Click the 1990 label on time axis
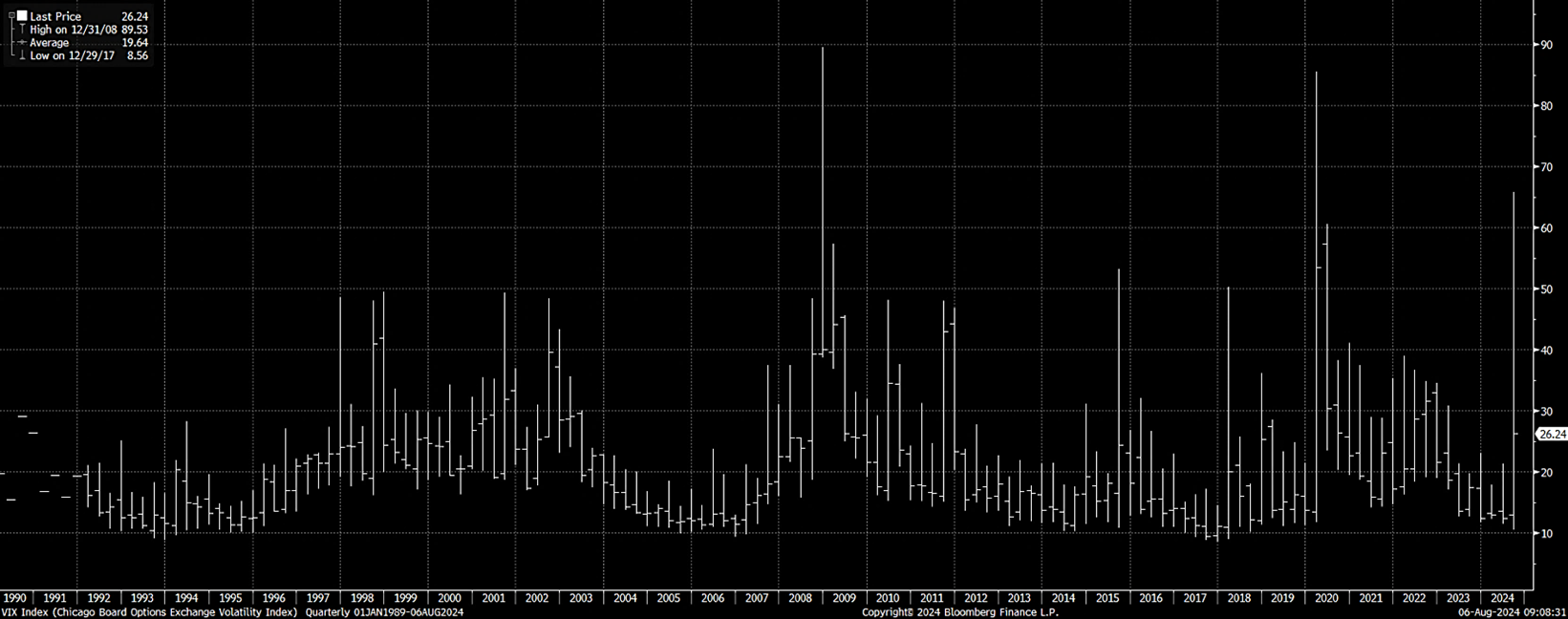 pos(15,598)
